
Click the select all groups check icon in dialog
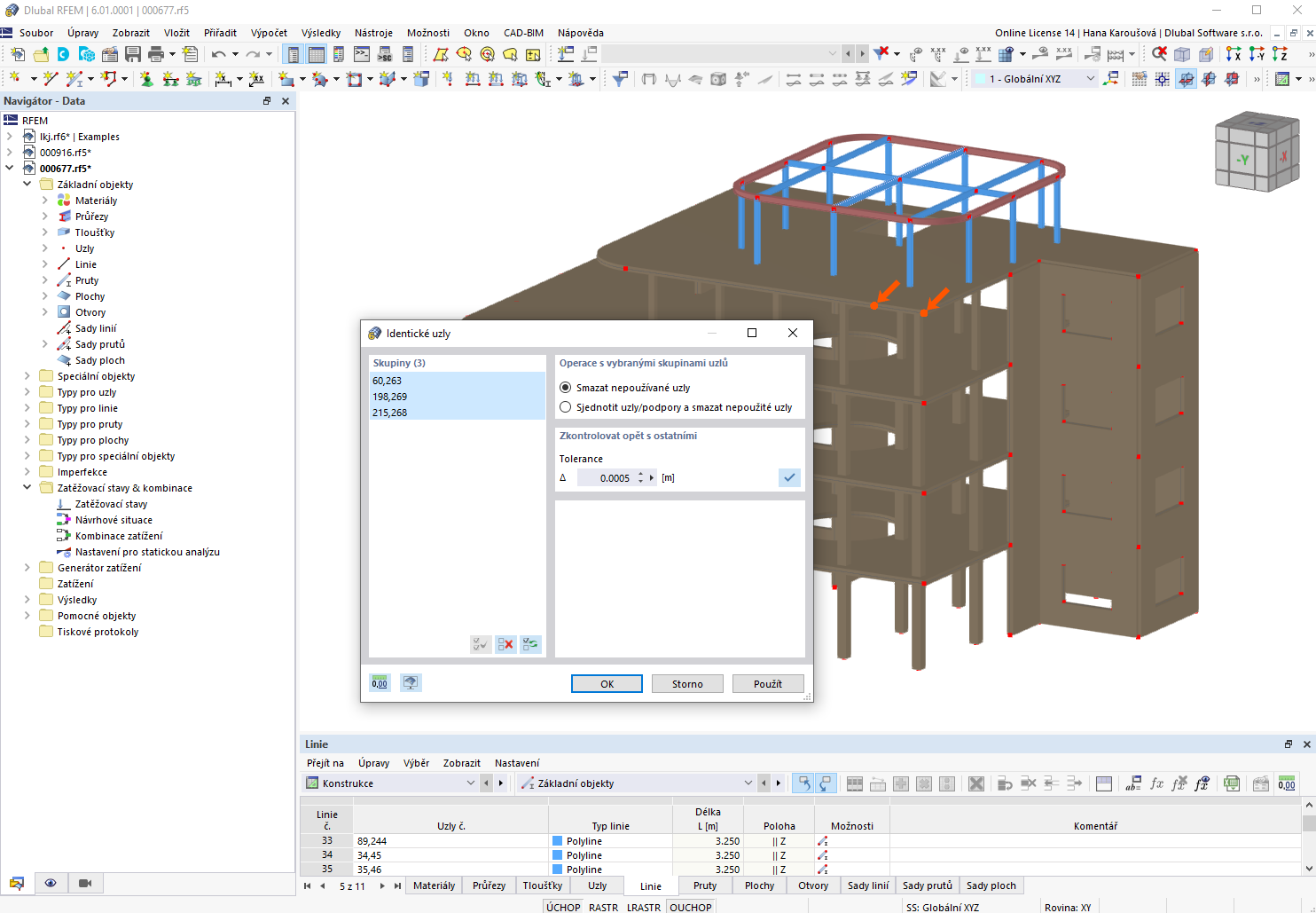[x=481, y=644]
